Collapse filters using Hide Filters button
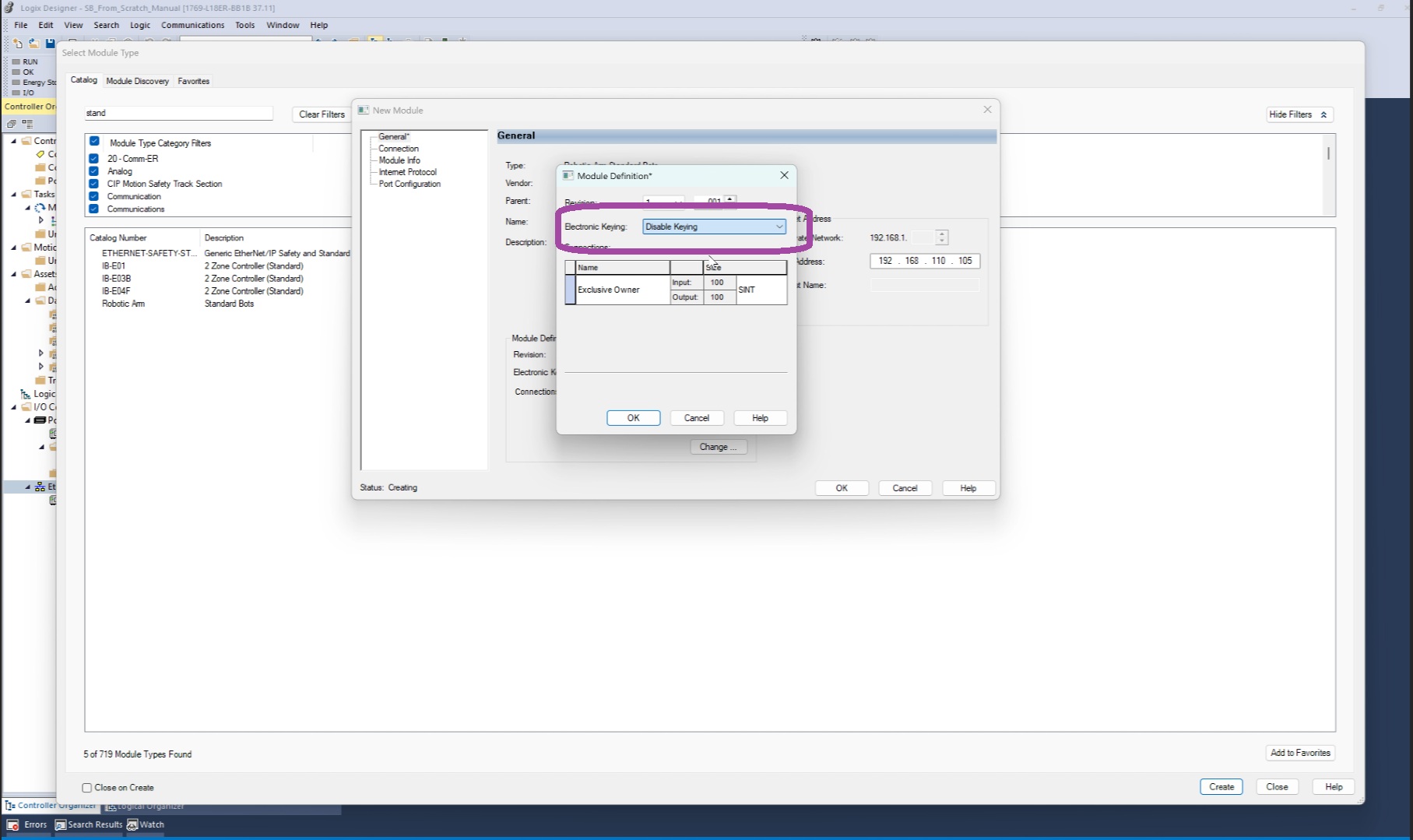 tap(1299, 114)
